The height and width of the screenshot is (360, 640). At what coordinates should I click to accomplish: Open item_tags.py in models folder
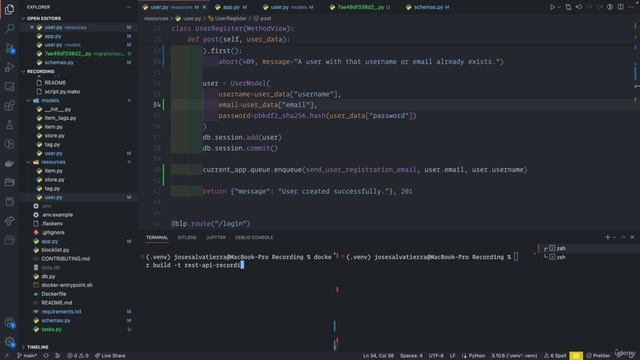click(x=60, y=118)
